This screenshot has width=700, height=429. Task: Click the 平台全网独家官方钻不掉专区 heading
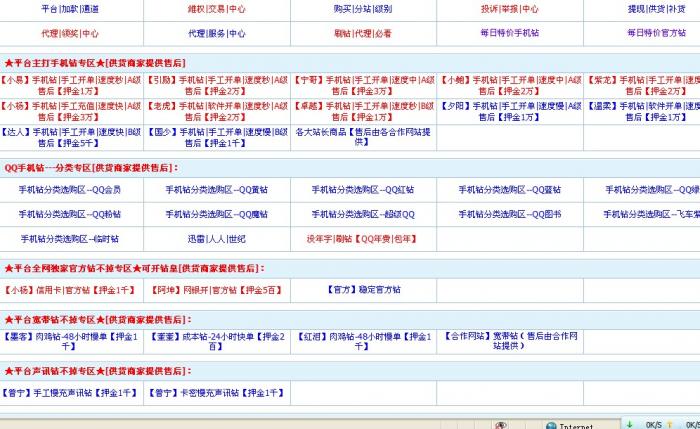(134, 268)
